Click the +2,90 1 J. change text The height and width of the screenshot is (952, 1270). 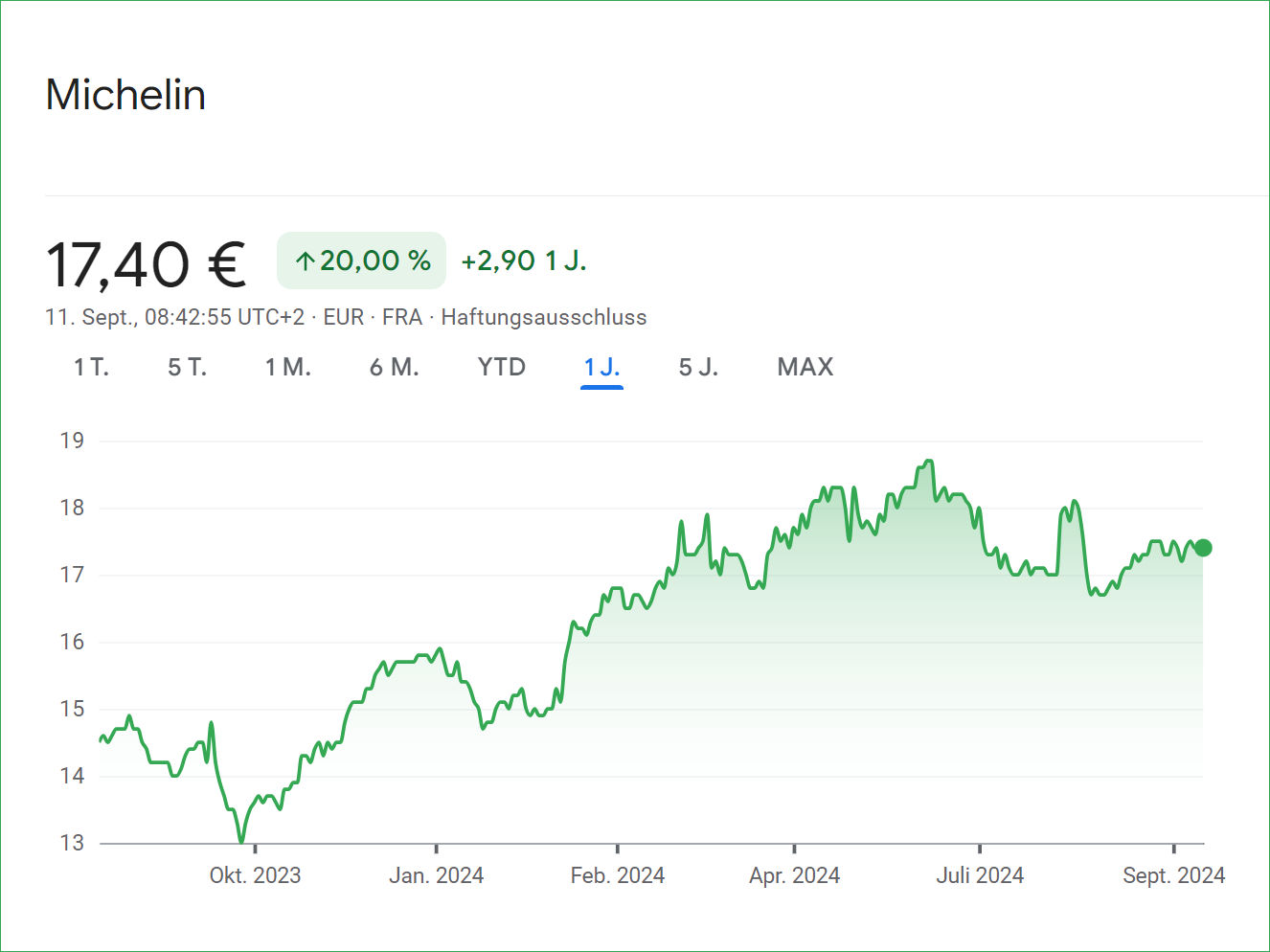[524, 261]
